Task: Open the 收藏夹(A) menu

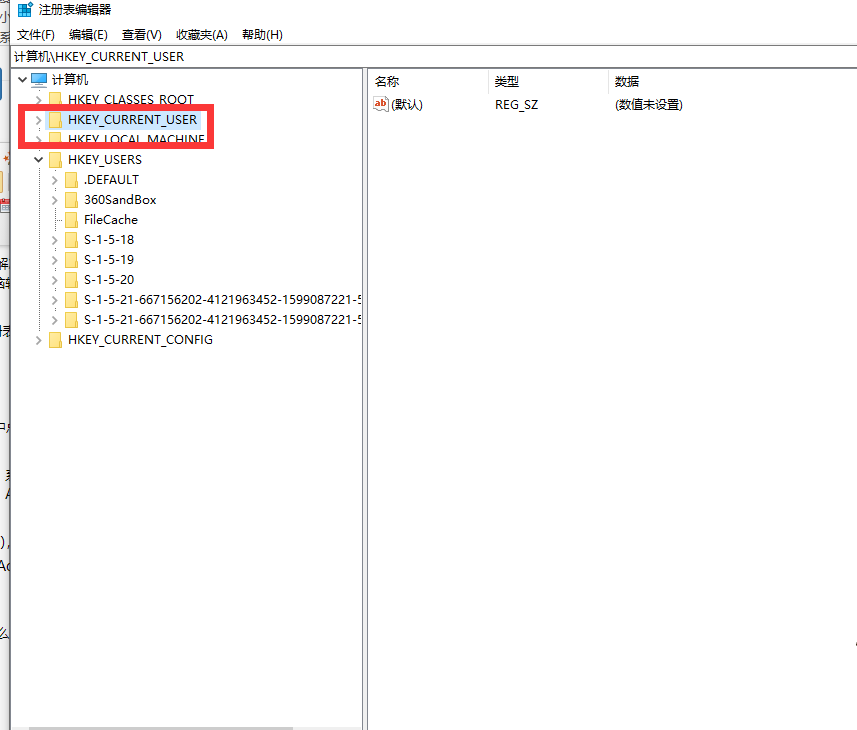Action: 201,34
